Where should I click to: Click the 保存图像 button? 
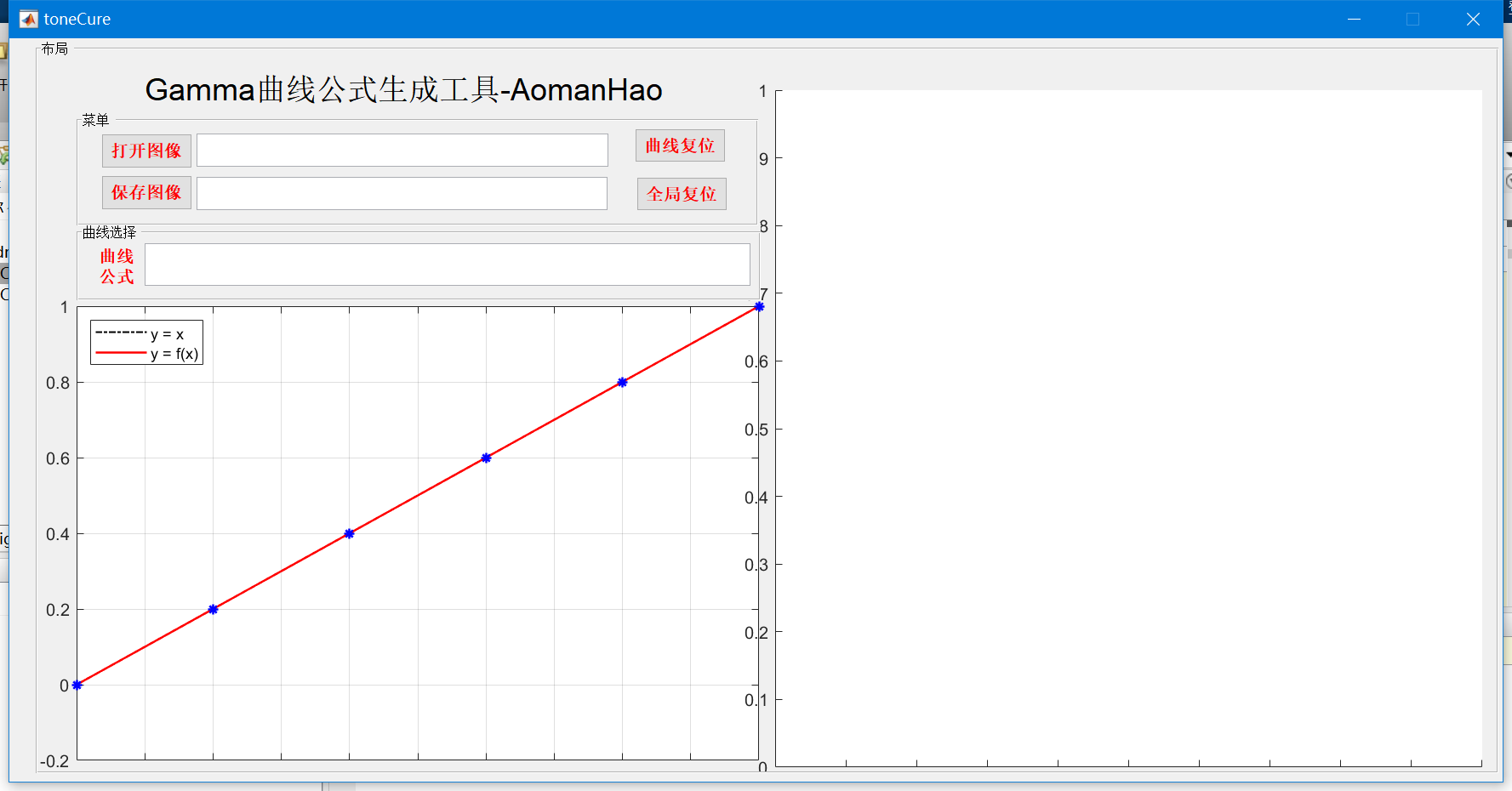click(146, 192)
